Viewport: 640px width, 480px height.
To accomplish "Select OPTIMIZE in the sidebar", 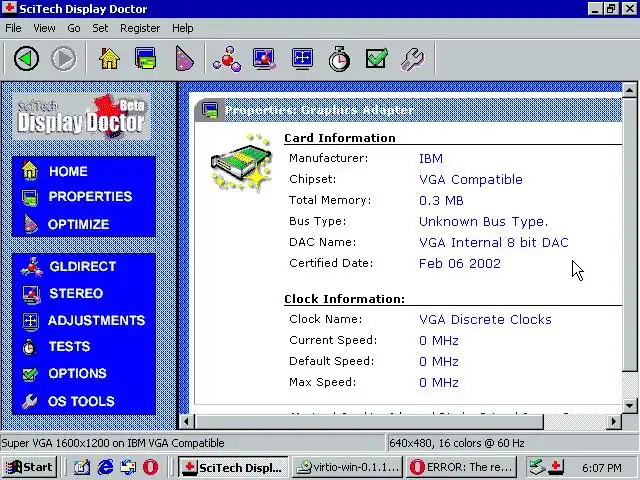I will [x=78, y=224].
